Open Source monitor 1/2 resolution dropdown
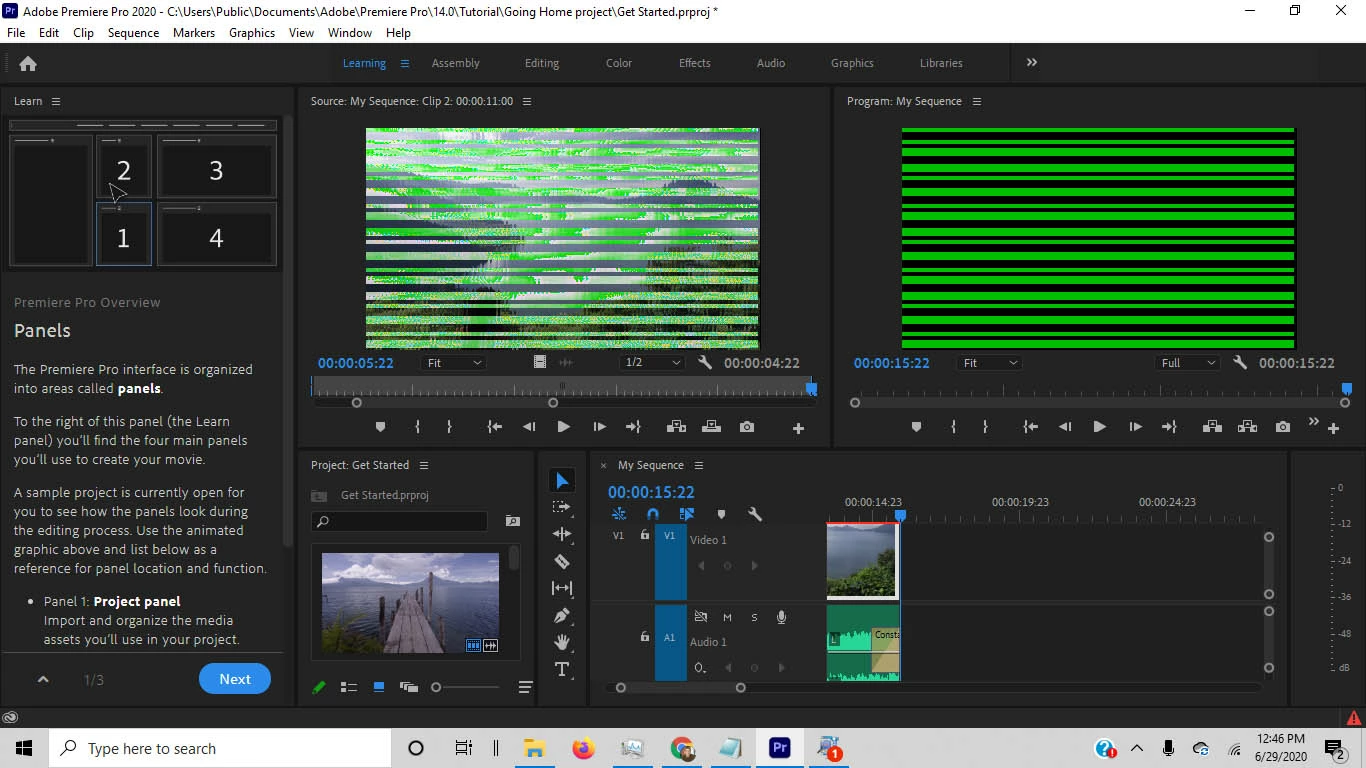This screenshot has height=768, width=1366. [x=652, y=363]
